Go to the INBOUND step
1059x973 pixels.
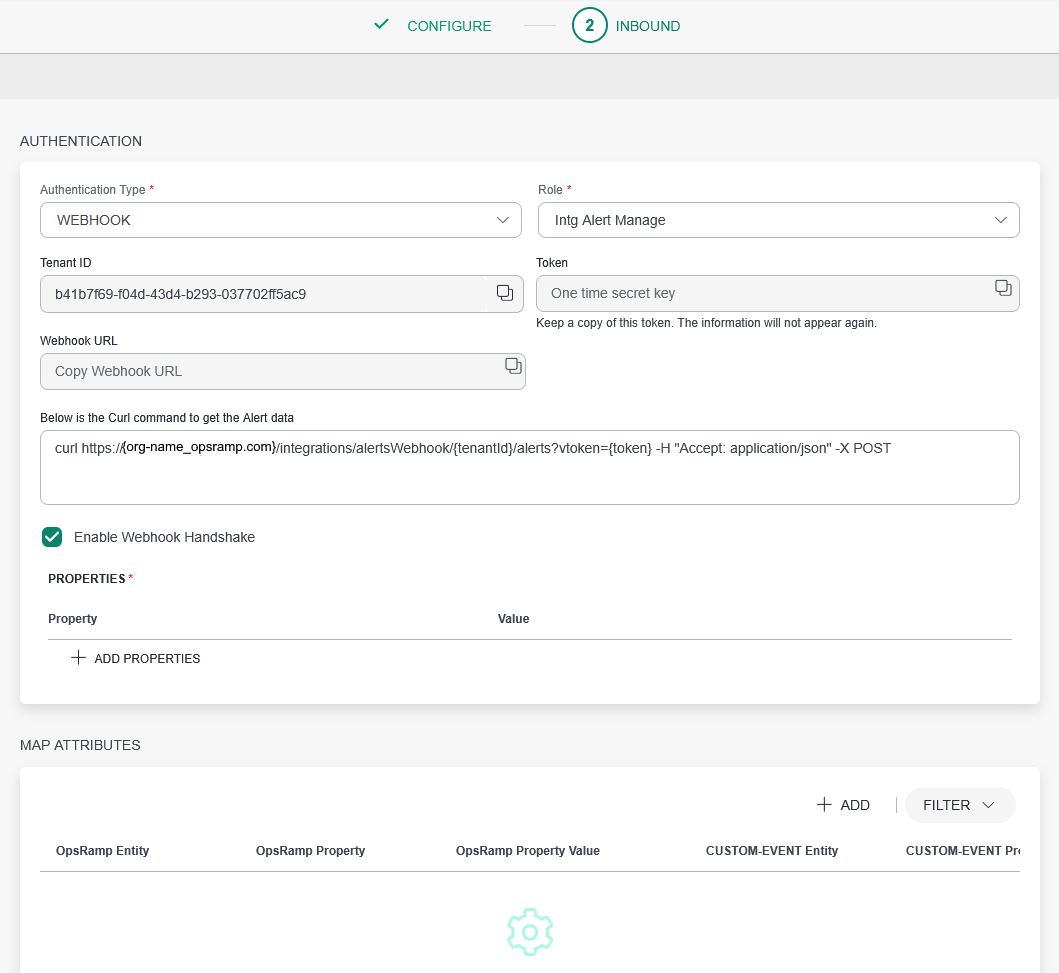648,26
